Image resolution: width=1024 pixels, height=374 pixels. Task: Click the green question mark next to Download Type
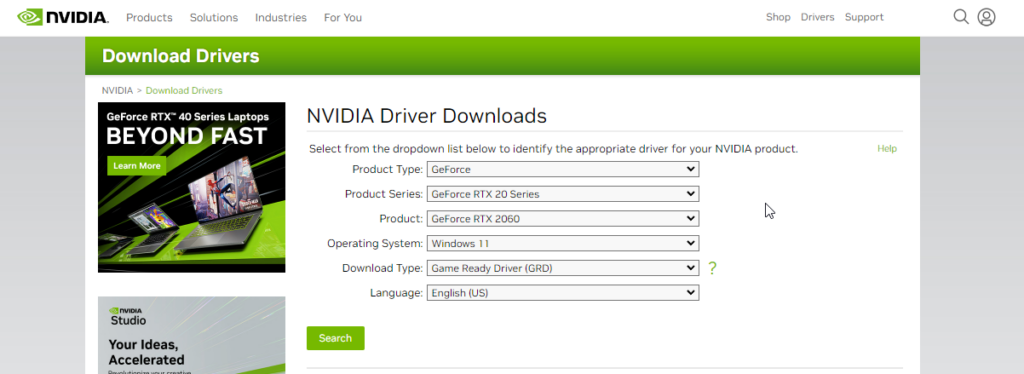pos(712,268)
